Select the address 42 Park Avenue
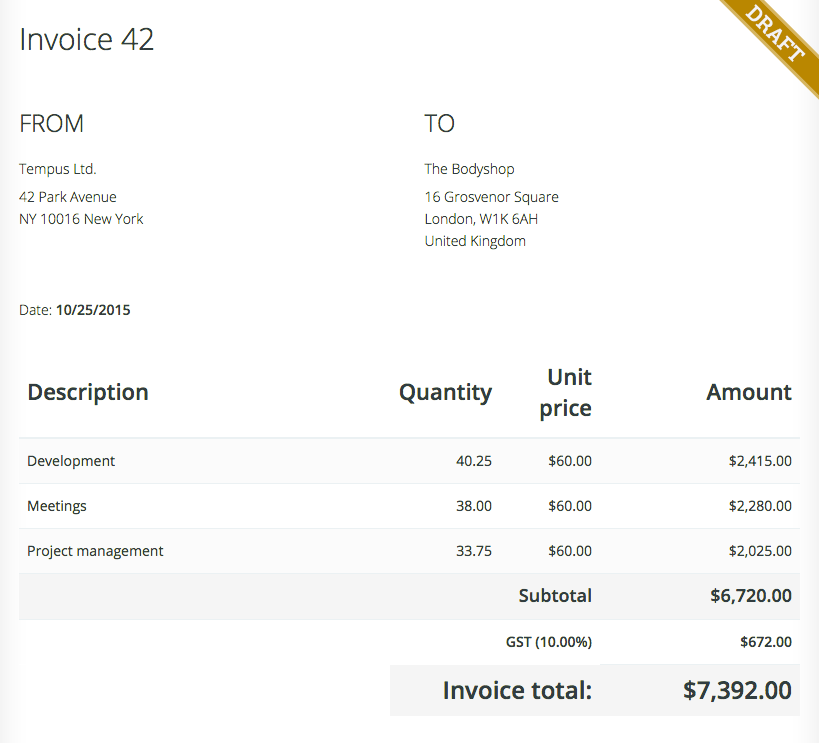This screenshot has height=743, width=819. click(67, 196)
